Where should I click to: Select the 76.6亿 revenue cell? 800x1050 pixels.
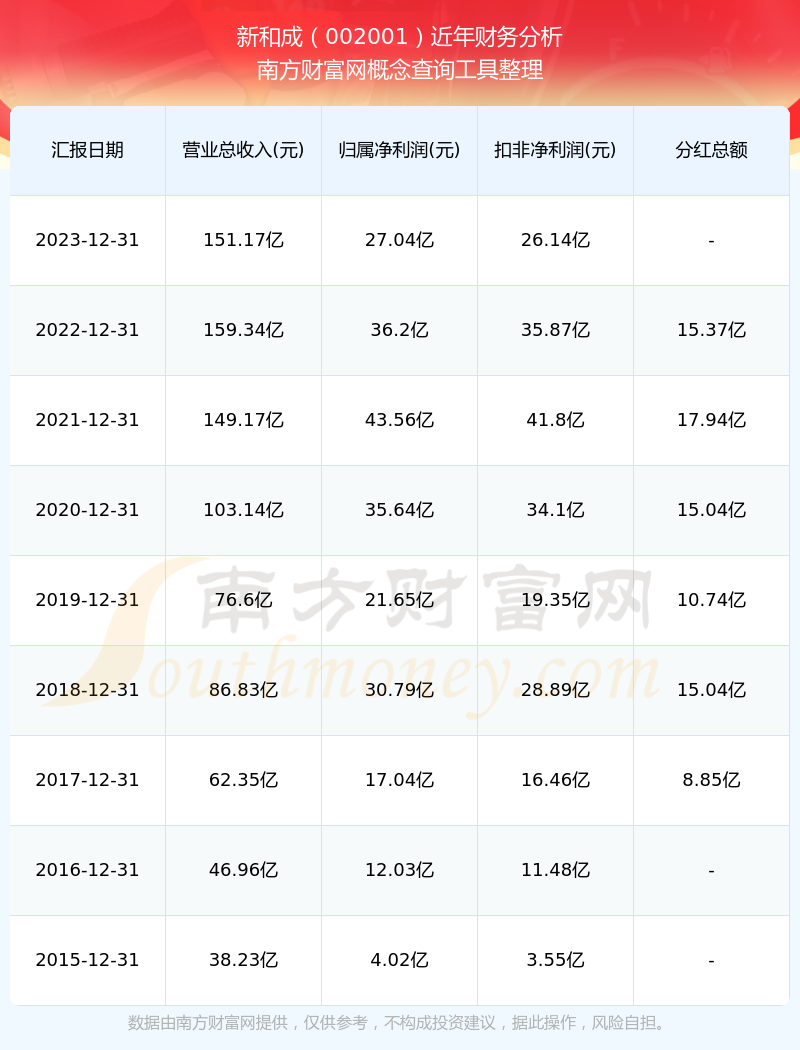[244, 600]
